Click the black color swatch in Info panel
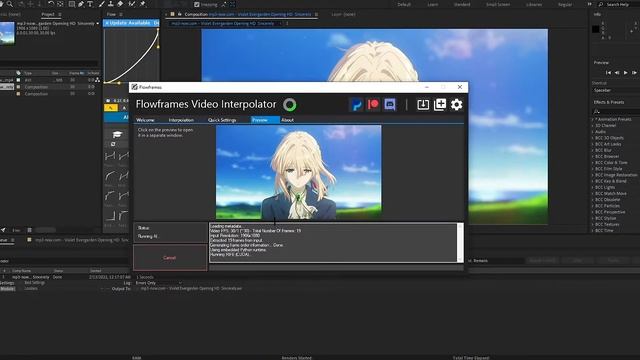This screenshot has height=360, width=640. pyautogui.click(x=596, y=29)
